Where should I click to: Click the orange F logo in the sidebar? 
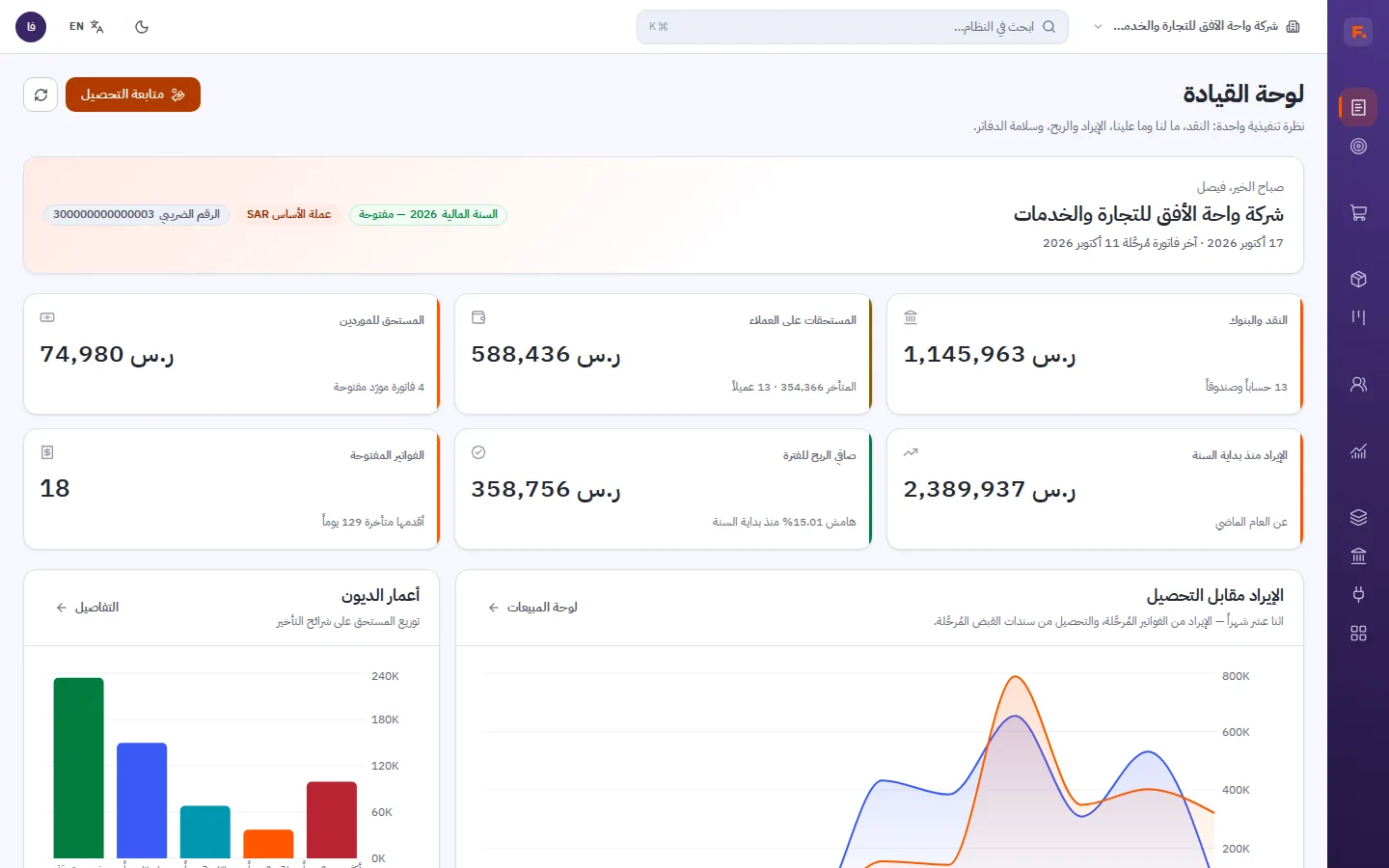pos(1358,32)
